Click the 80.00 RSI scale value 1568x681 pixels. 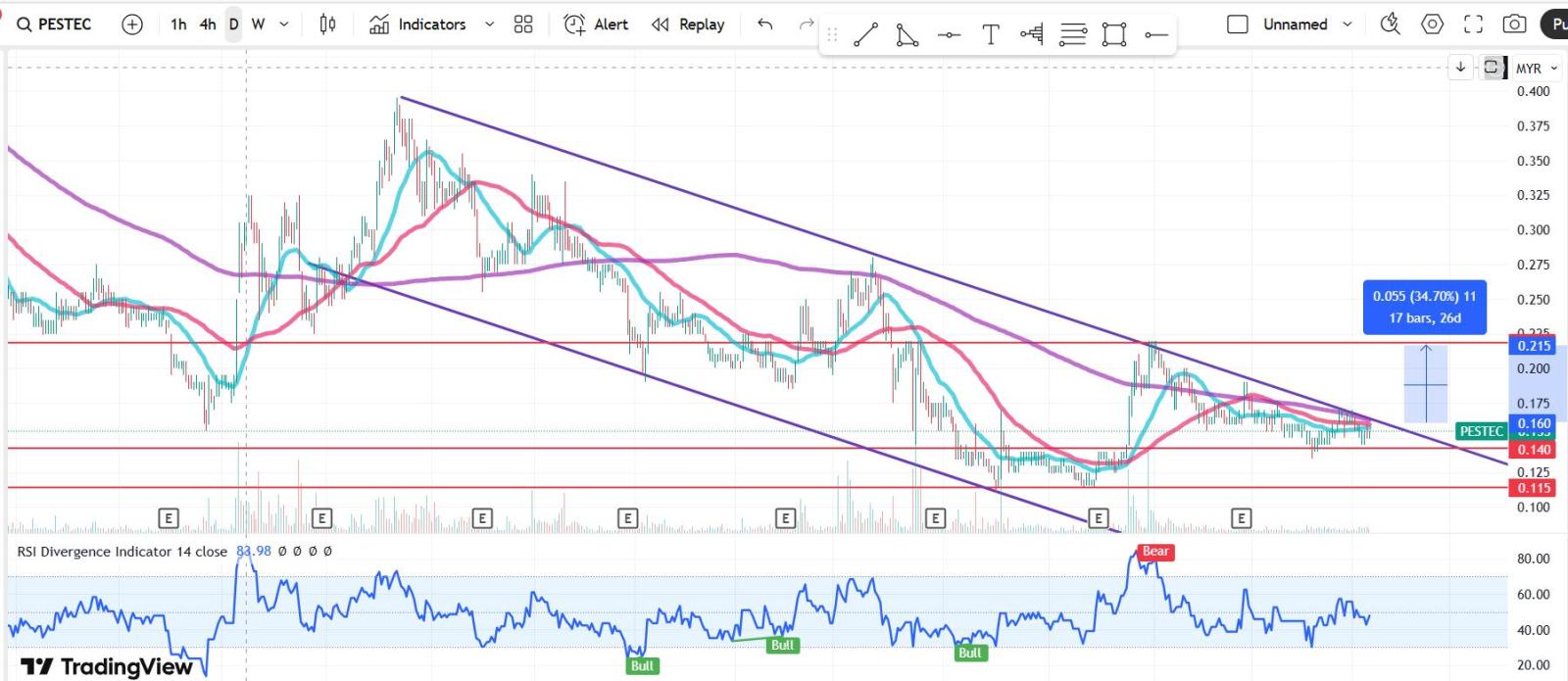coord(1534,559)
